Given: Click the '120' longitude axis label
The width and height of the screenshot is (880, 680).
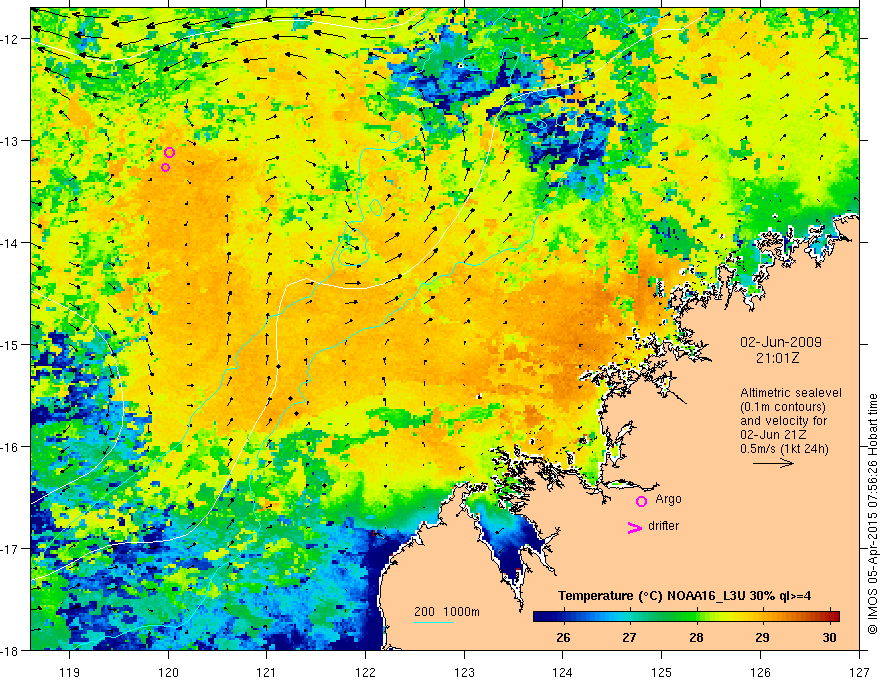Looking at the screenshot, I should pyautogui.click(x=168, y=672).
